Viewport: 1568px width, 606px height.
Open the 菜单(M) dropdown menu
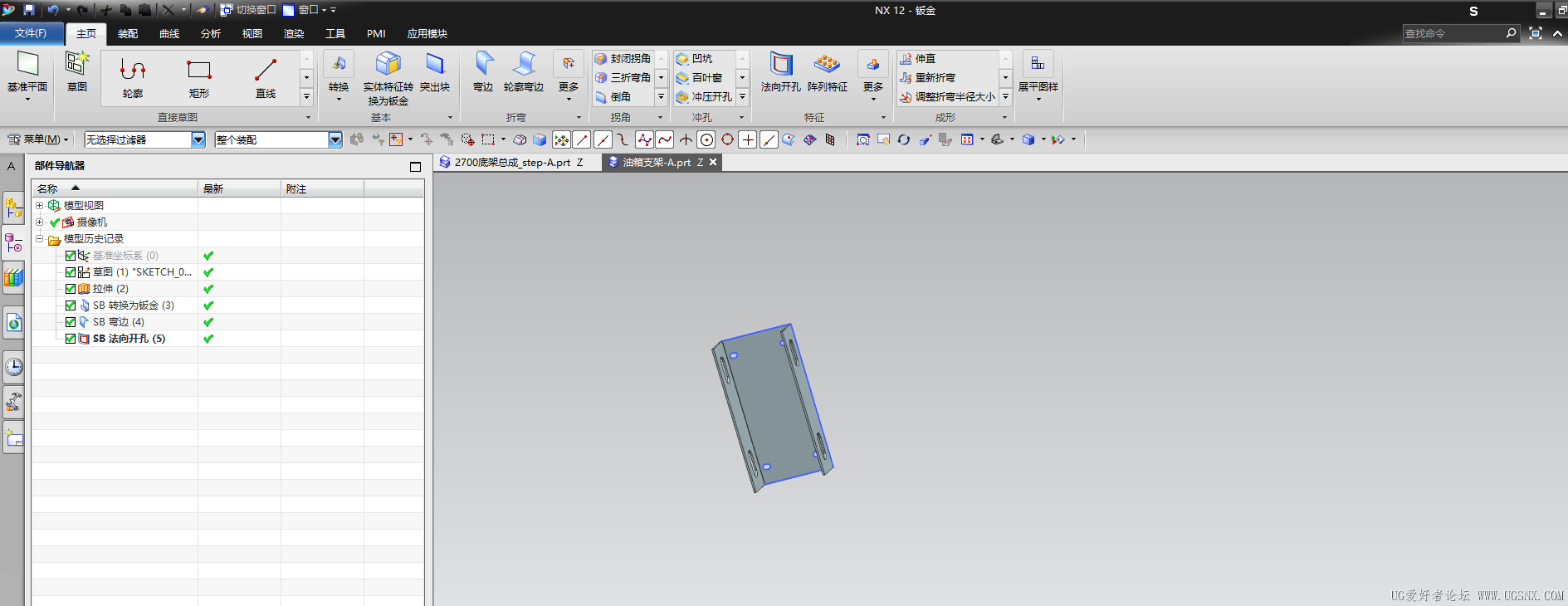38,139
